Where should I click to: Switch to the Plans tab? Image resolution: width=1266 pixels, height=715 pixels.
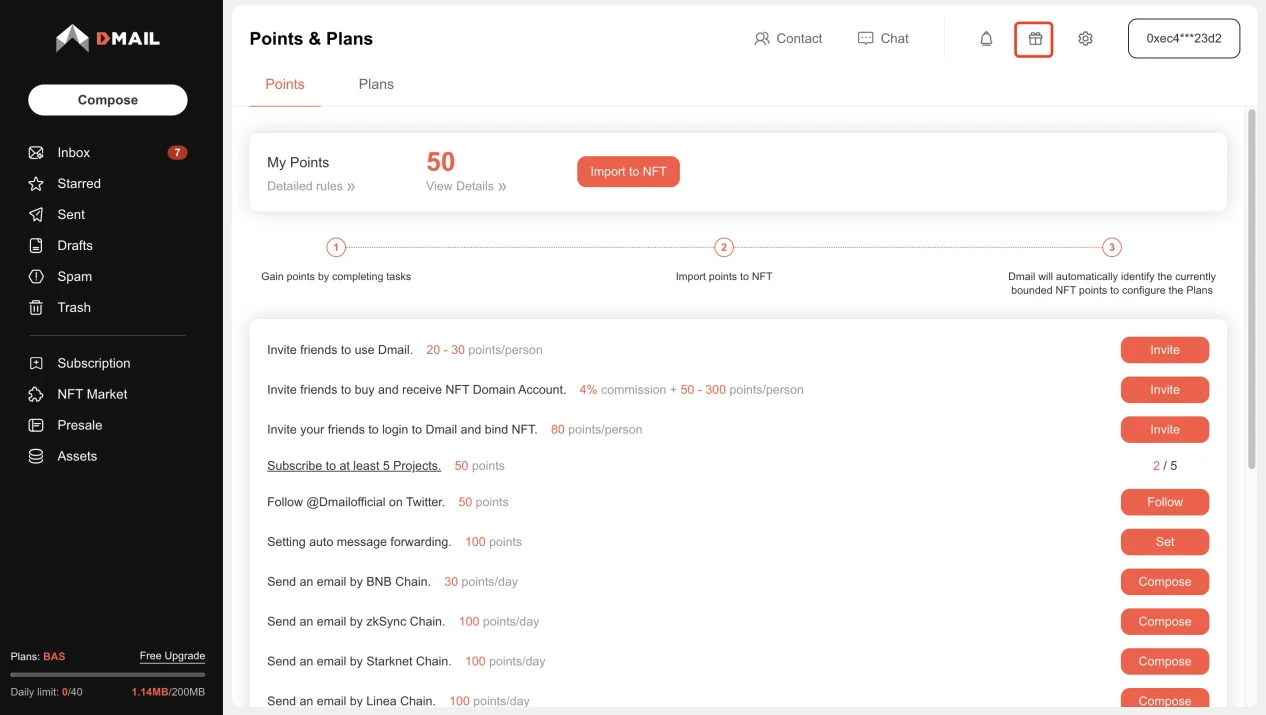tap(376, 84)
